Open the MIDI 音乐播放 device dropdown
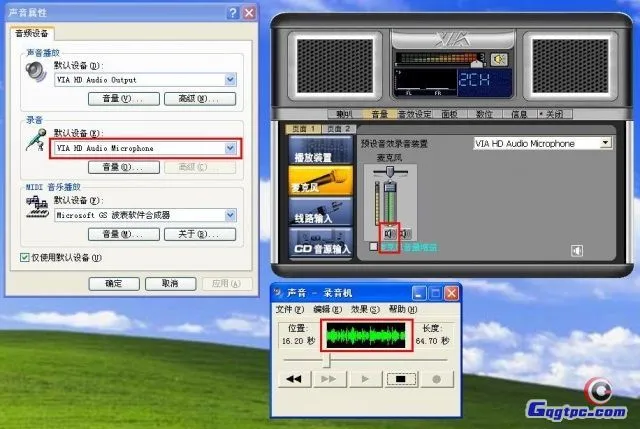The image size is (640, 429). 231,215
